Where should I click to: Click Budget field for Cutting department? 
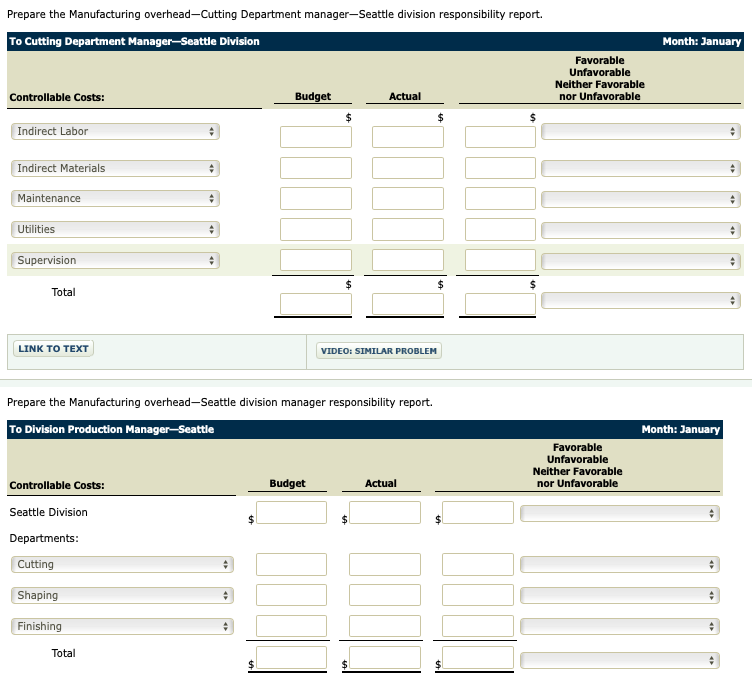click(x=292, y=565)
